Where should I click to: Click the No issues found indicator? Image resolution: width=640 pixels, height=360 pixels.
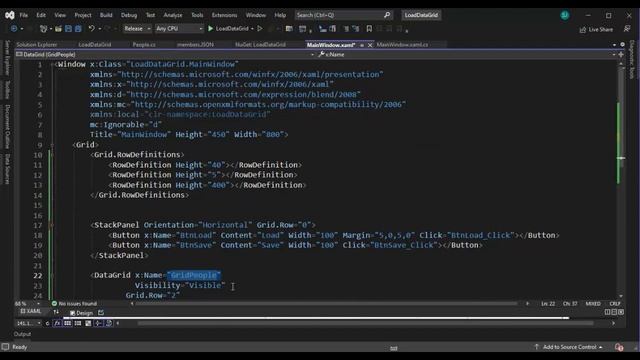[x=74, y=304]
